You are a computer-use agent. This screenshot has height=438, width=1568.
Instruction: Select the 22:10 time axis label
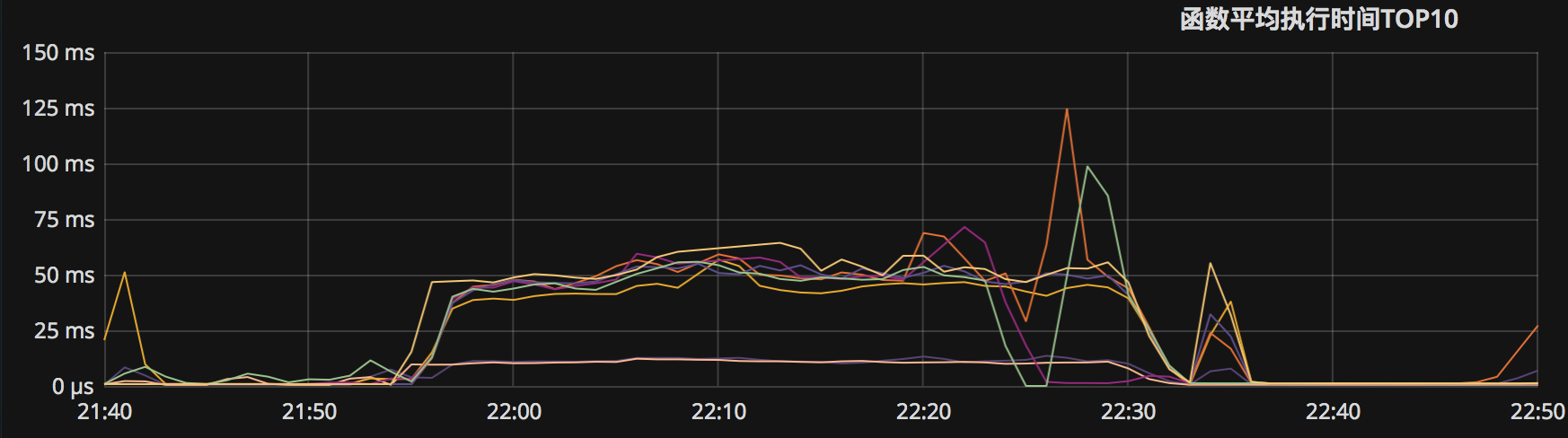tap(718, 412)
